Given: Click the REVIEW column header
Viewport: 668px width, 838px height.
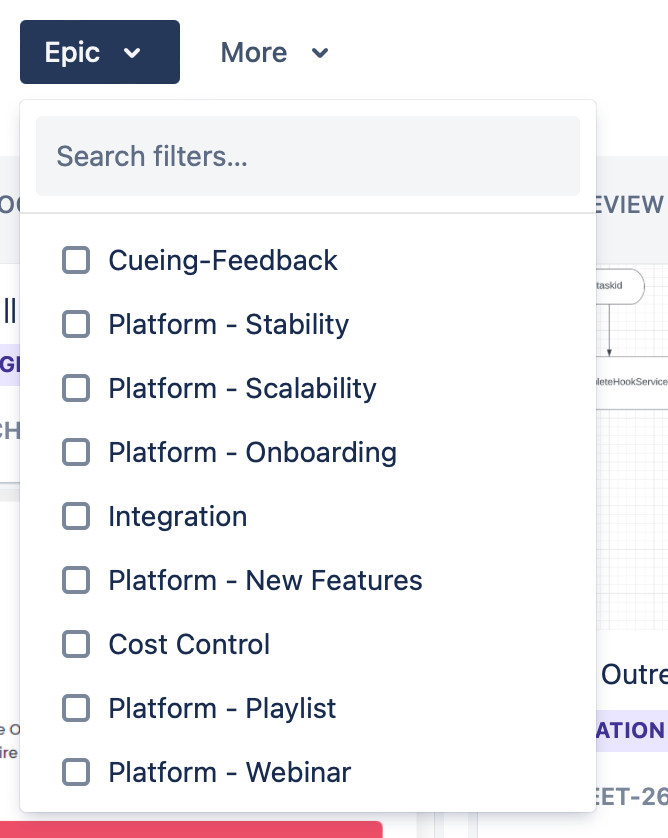Looking at the screenshot, I should click(632, 204).
